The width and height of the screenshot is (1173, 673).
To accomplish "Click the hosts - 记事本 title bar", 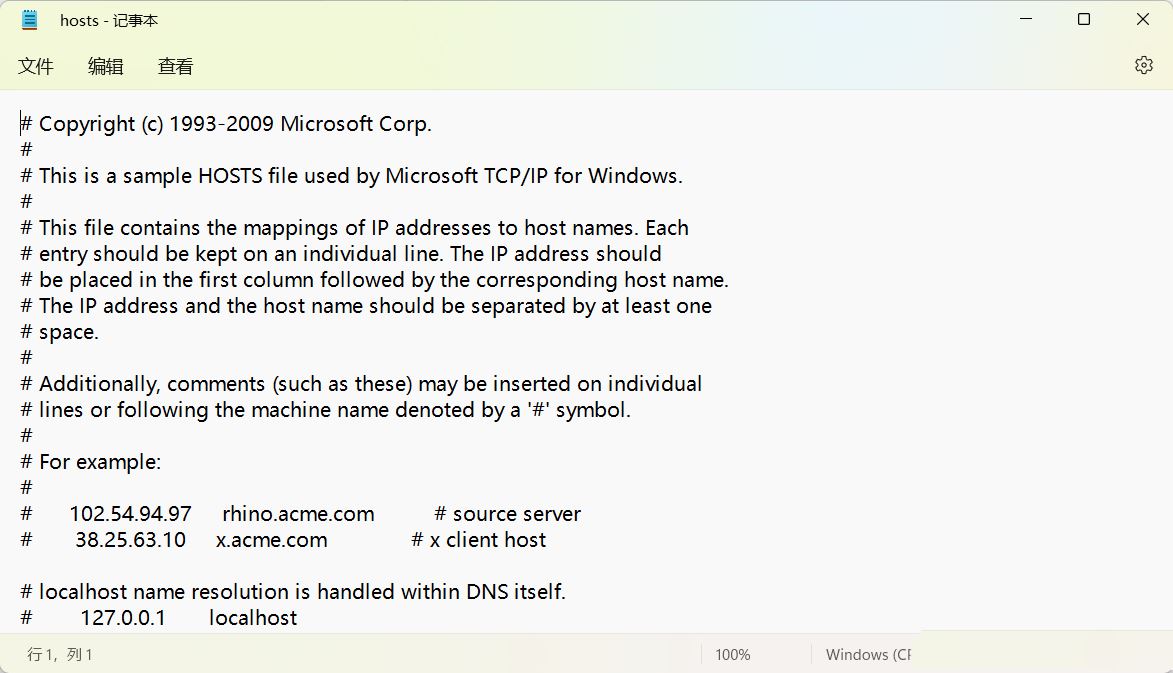I will click(x=109, y=19).
